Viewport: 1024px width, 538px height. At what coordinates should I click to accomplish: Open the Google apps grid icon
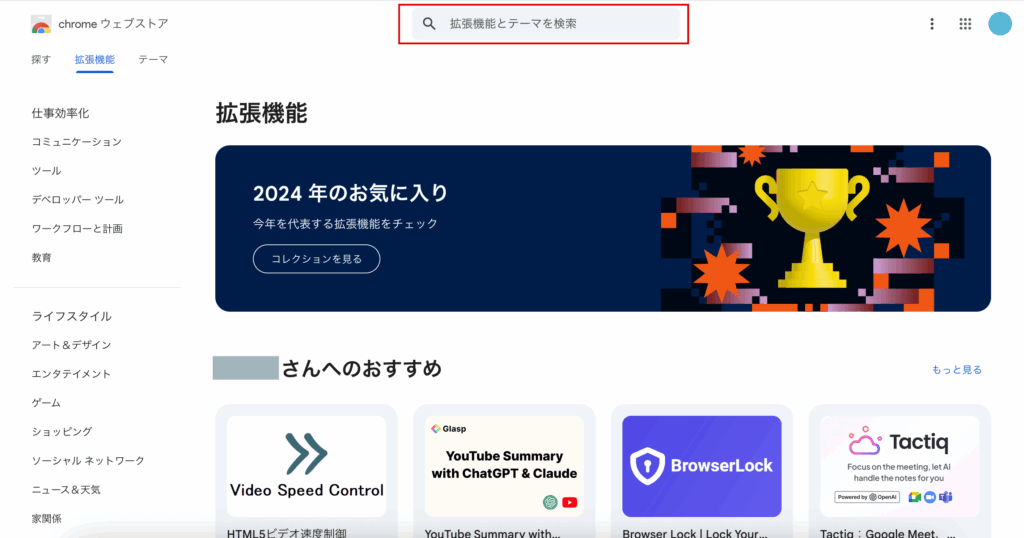(965, 24)
